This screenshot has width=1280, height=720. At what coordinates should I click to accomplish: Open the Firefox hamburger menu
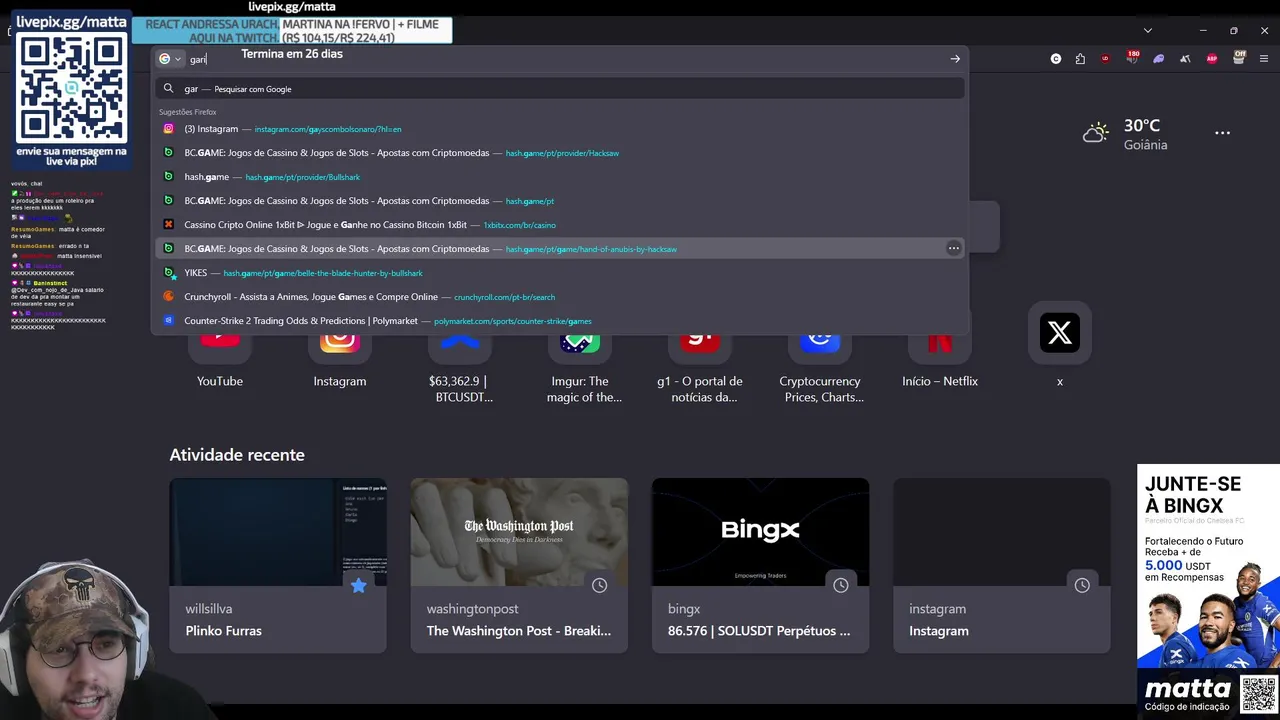[1265, 59]
